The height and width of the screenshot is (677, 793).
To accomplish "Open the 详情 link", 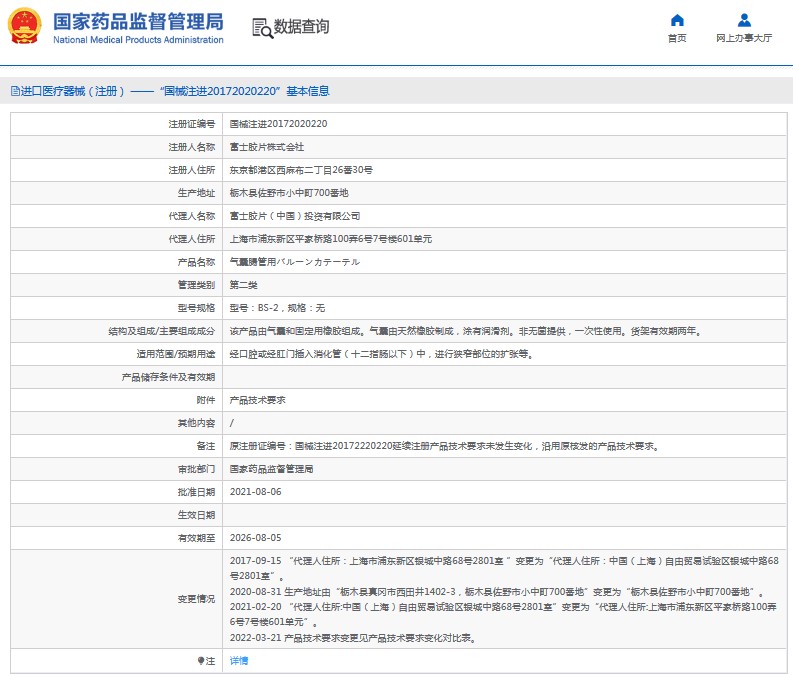I will 239,661.
